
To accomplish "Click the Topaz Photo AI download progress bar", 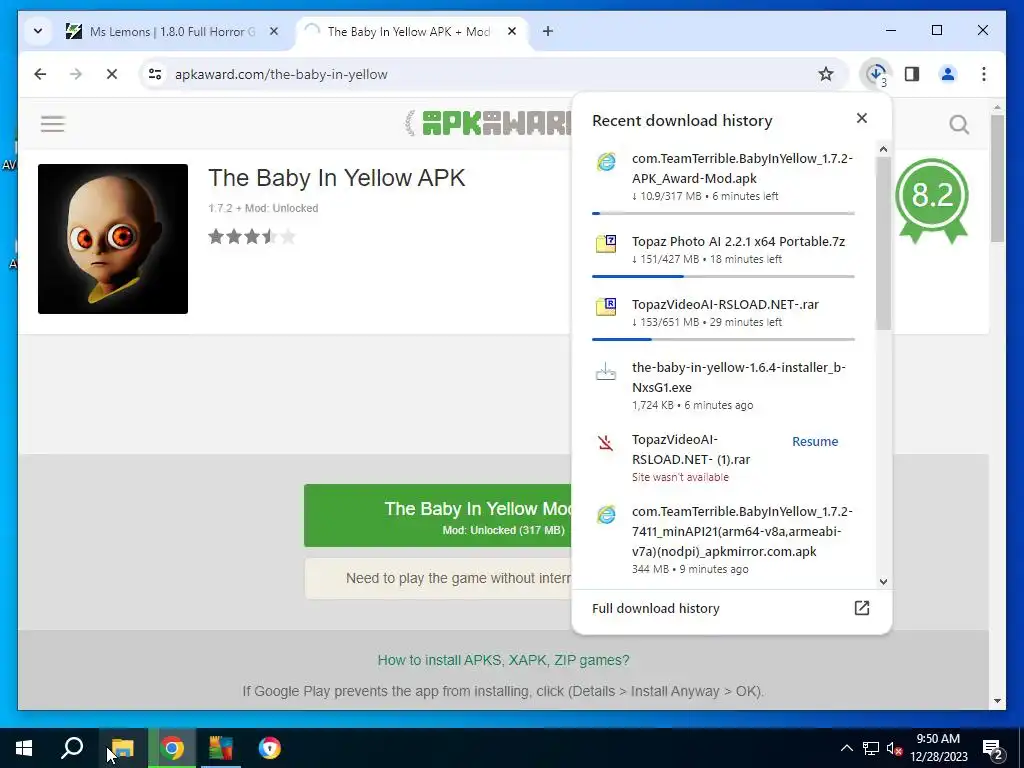I will click(723, 276).
